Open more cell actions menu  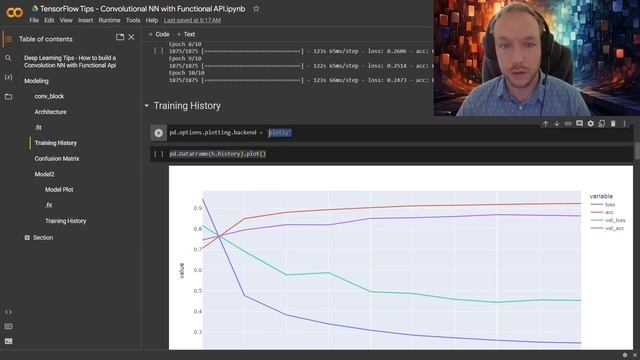[x=624, y=123]
